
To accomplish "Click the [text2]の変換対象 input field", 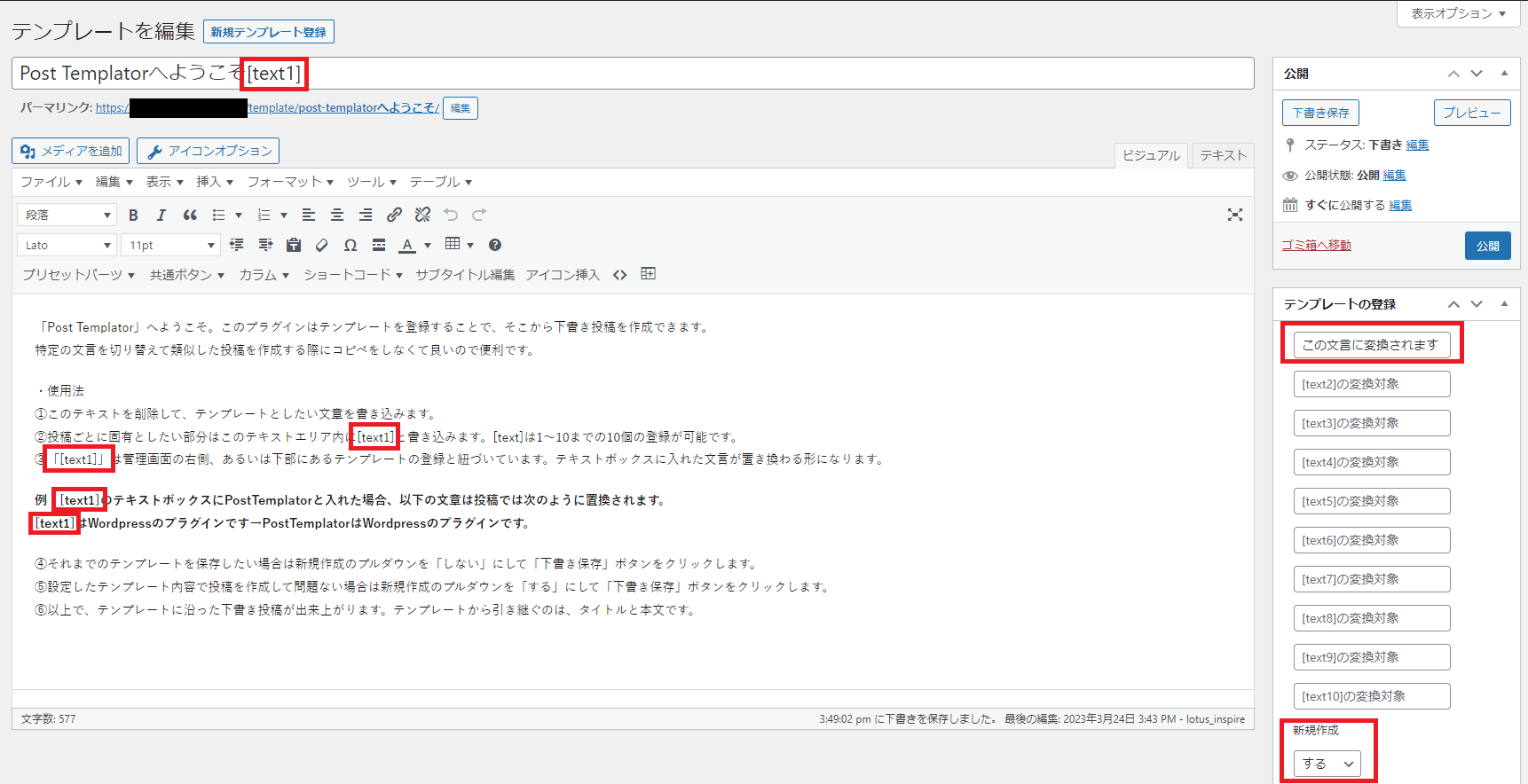I will click(1372, 384).
